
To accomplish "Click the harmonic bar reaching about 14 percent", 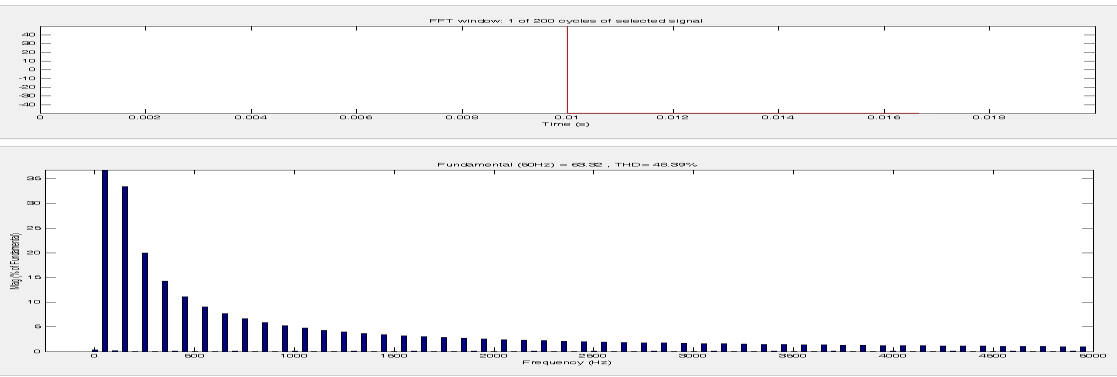I will (165, 316).
